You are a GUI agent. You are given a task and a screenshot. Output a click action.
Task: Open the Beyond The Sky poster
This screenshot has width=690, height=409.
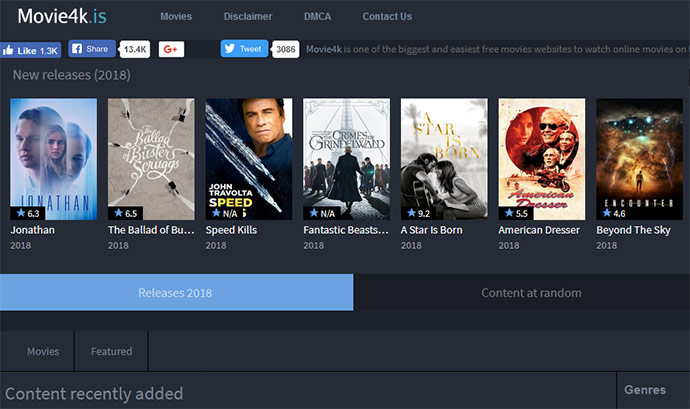(x=640, y=159)
